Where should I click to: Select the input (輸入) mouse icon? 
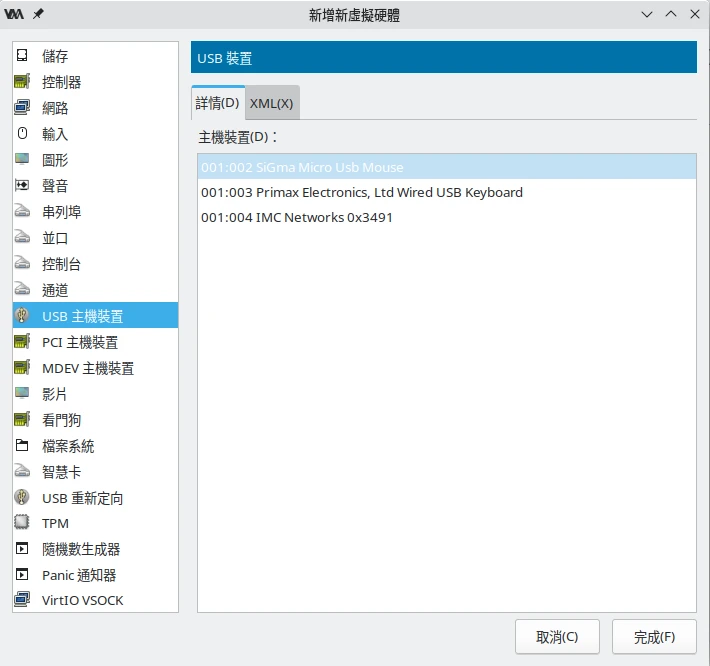pos(22,134)
